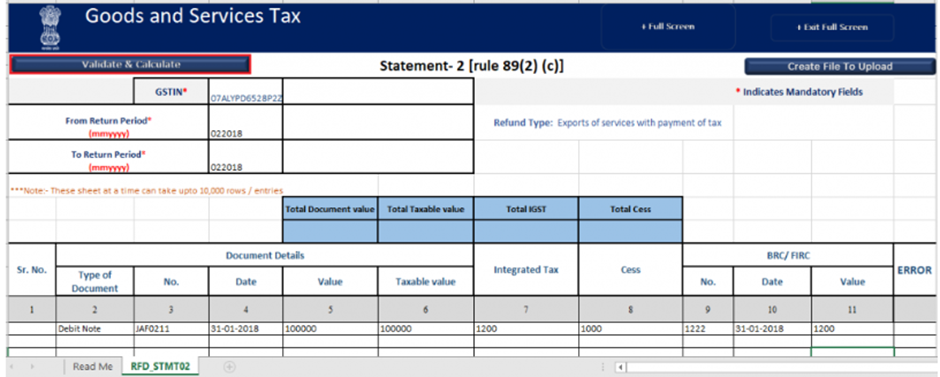The image size is (940, 377).
Task: Open the Read Me sheet tab
Action: pos(92,367)
